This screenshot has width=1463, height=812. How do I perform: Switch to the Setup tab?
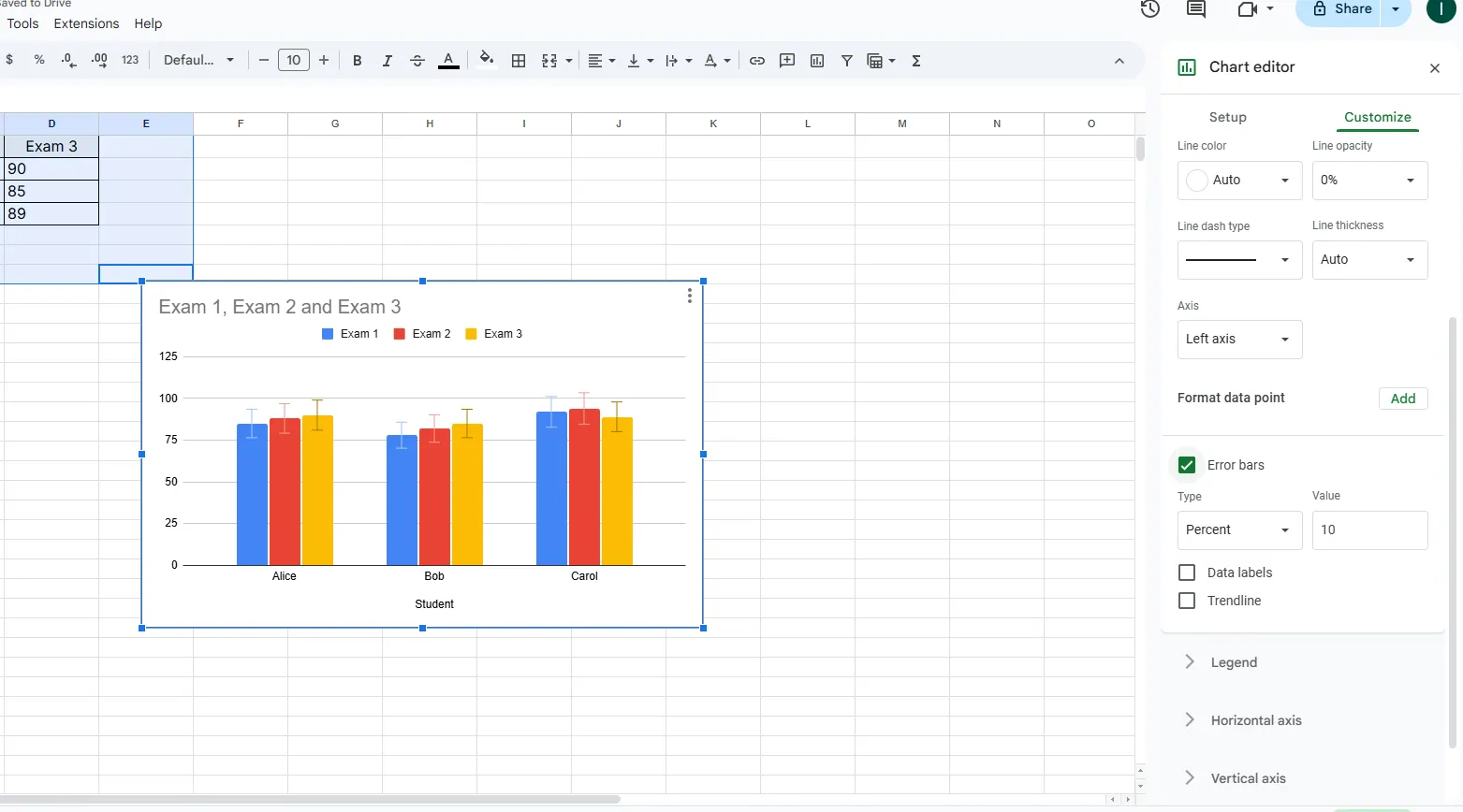point(1227,117)
